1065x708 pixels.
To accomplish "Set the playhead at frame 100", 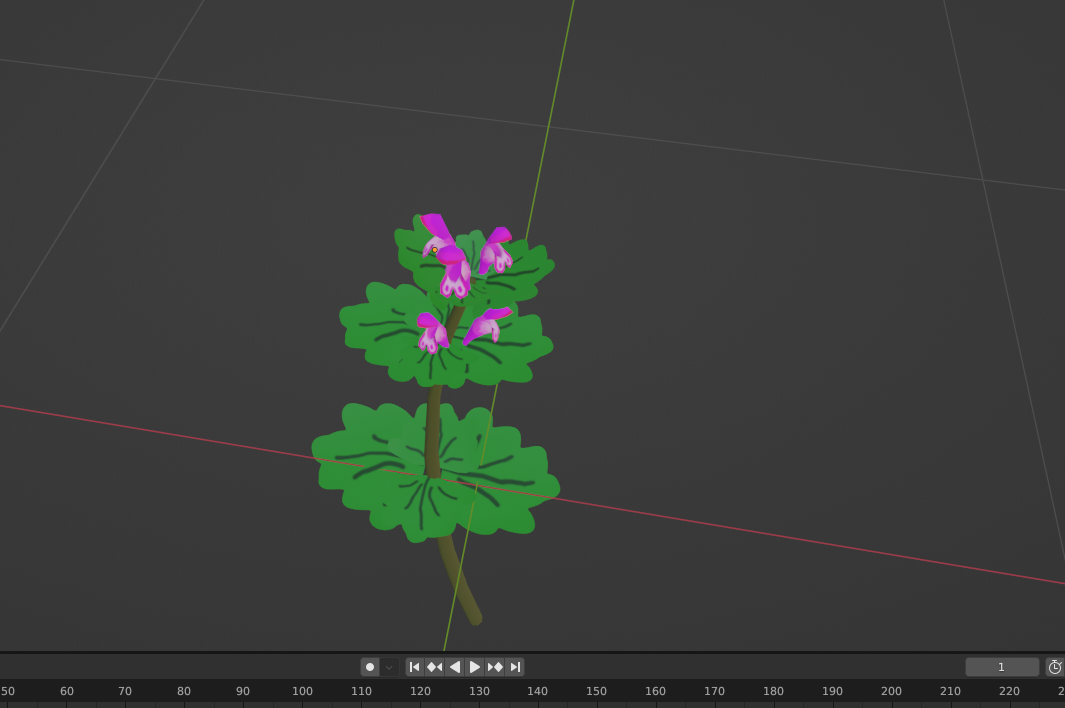I will pos(302,692).
